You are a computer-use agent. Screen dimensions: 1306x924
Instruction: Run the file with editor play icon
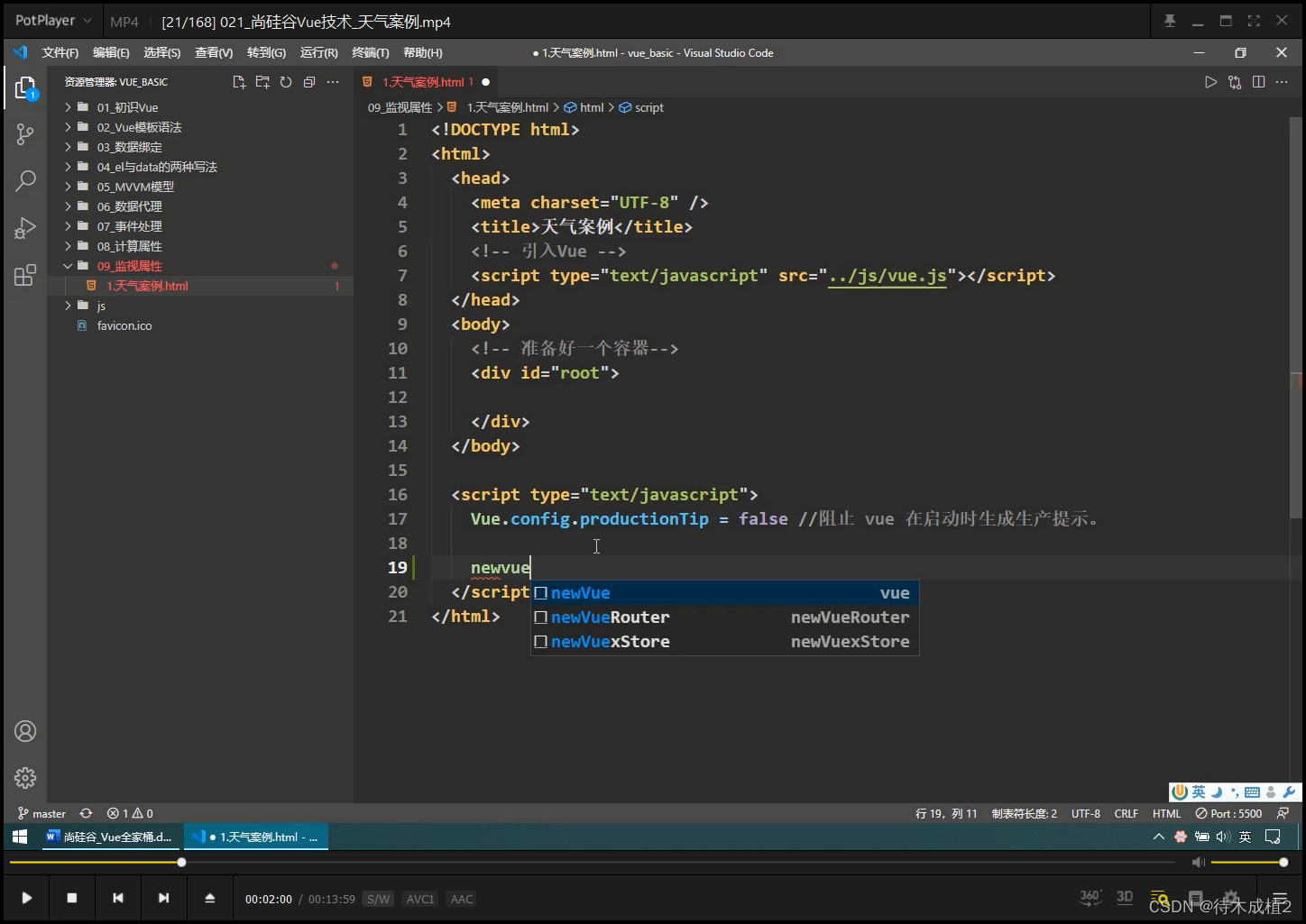pos(1210,82)
